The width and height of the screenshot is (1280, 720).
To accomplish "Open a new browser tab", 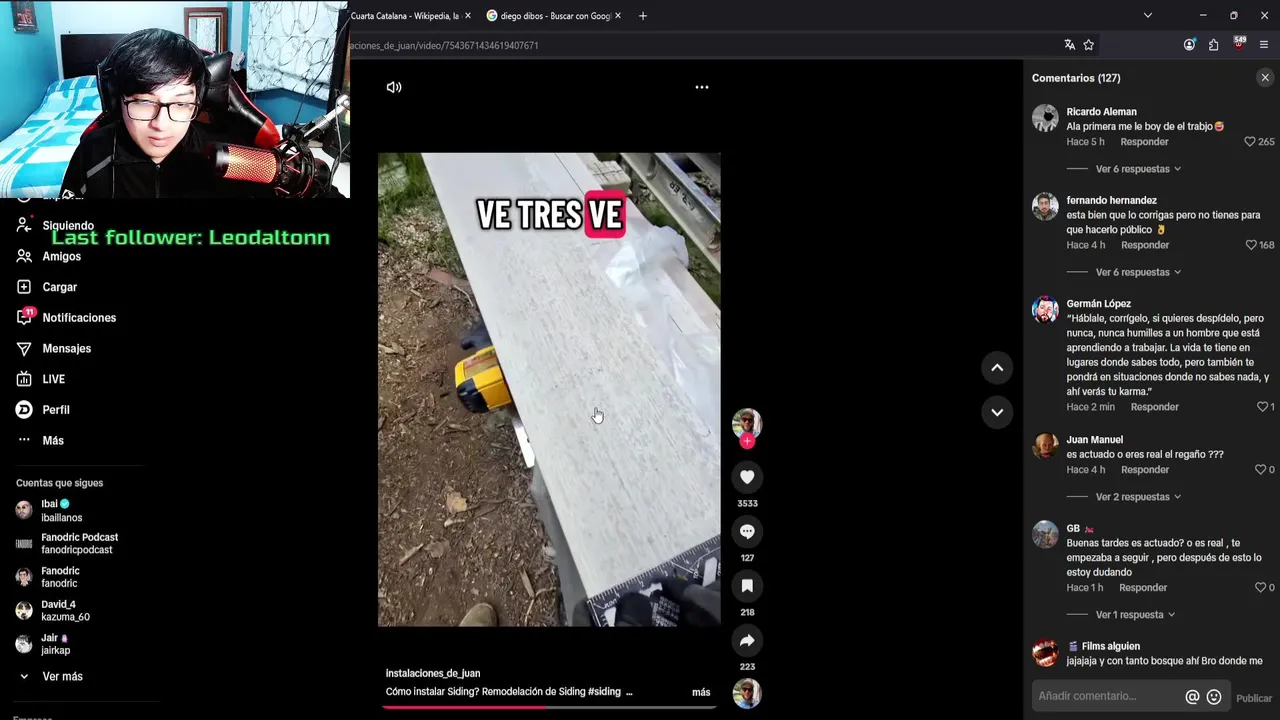I will 643,16.
